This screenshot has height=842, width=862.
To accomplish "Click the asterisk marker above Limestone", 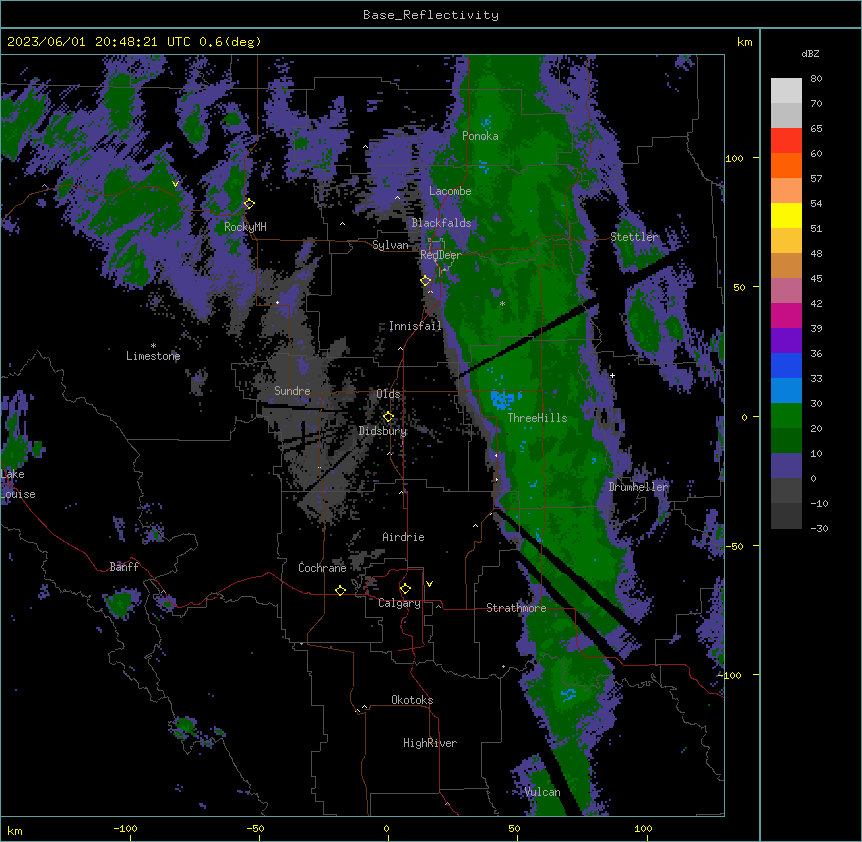I will coord(153,346).
